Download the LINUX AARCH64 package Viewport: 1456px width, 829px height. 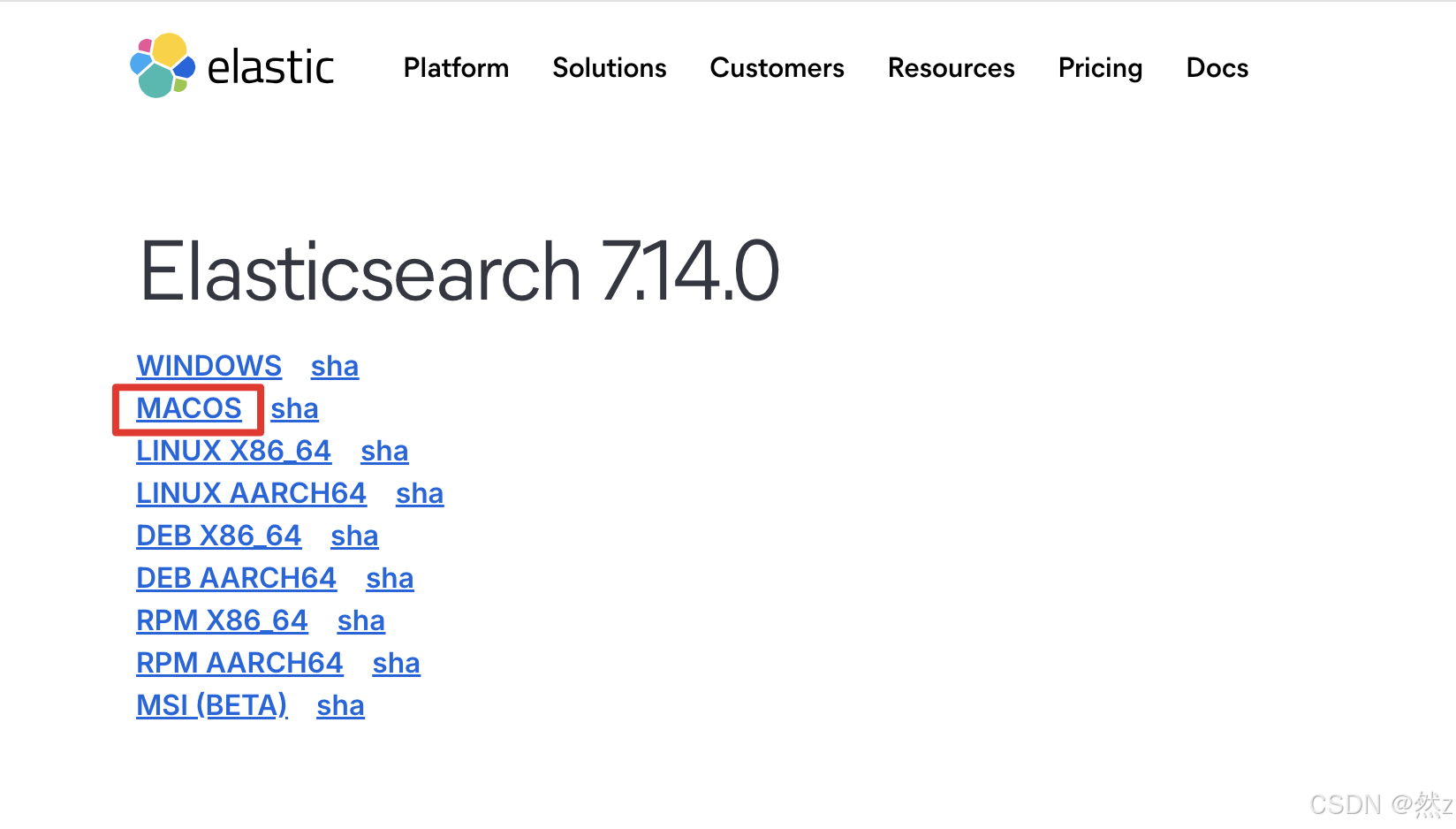tap(252, 493)
